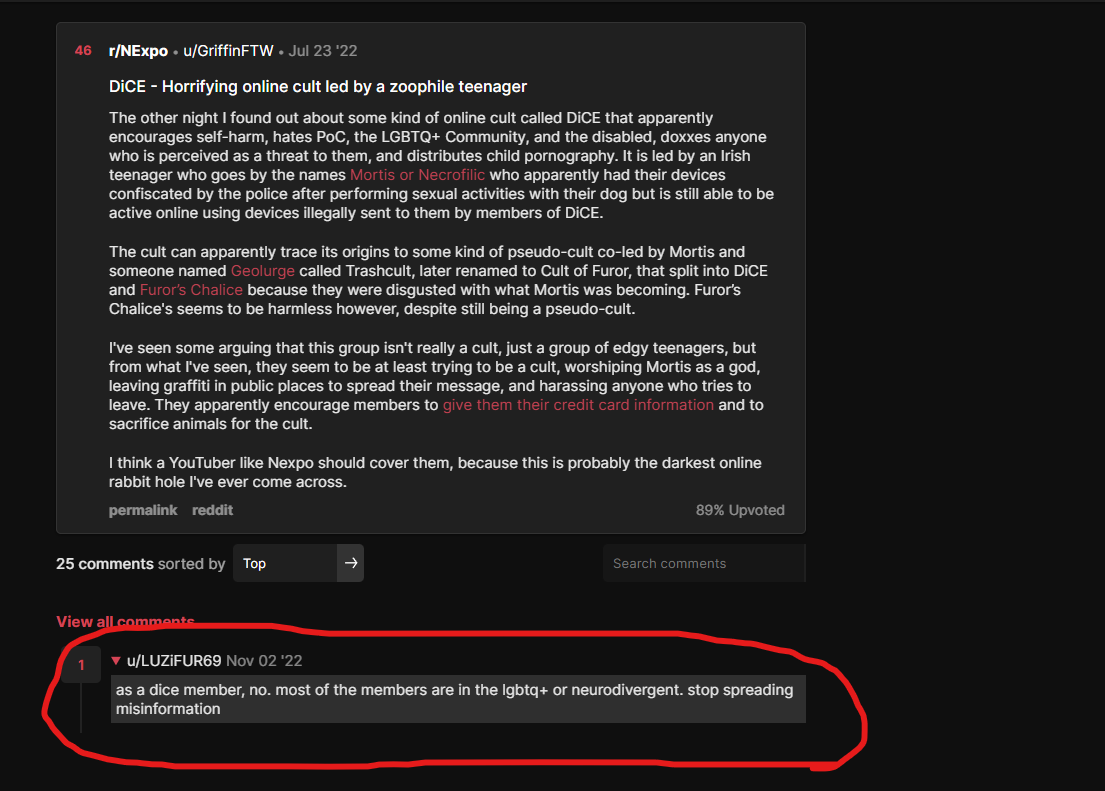The image size is (1105, 791).
Task: Click the arrow button beside Top sort
Action: [x=350, y=563]
